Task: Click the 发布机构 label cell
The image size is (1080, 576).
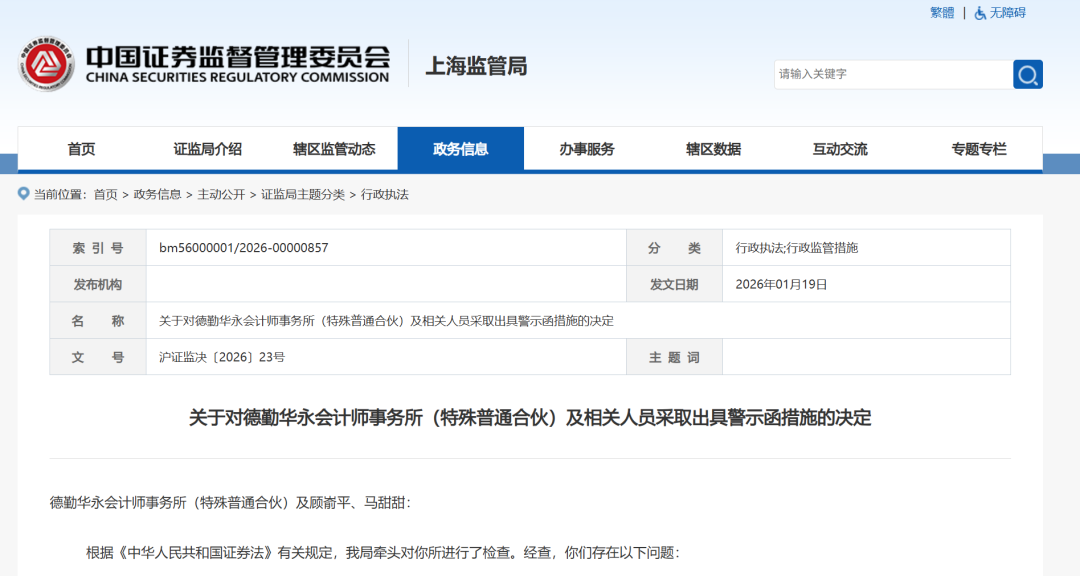Action: tap(98, 284)
